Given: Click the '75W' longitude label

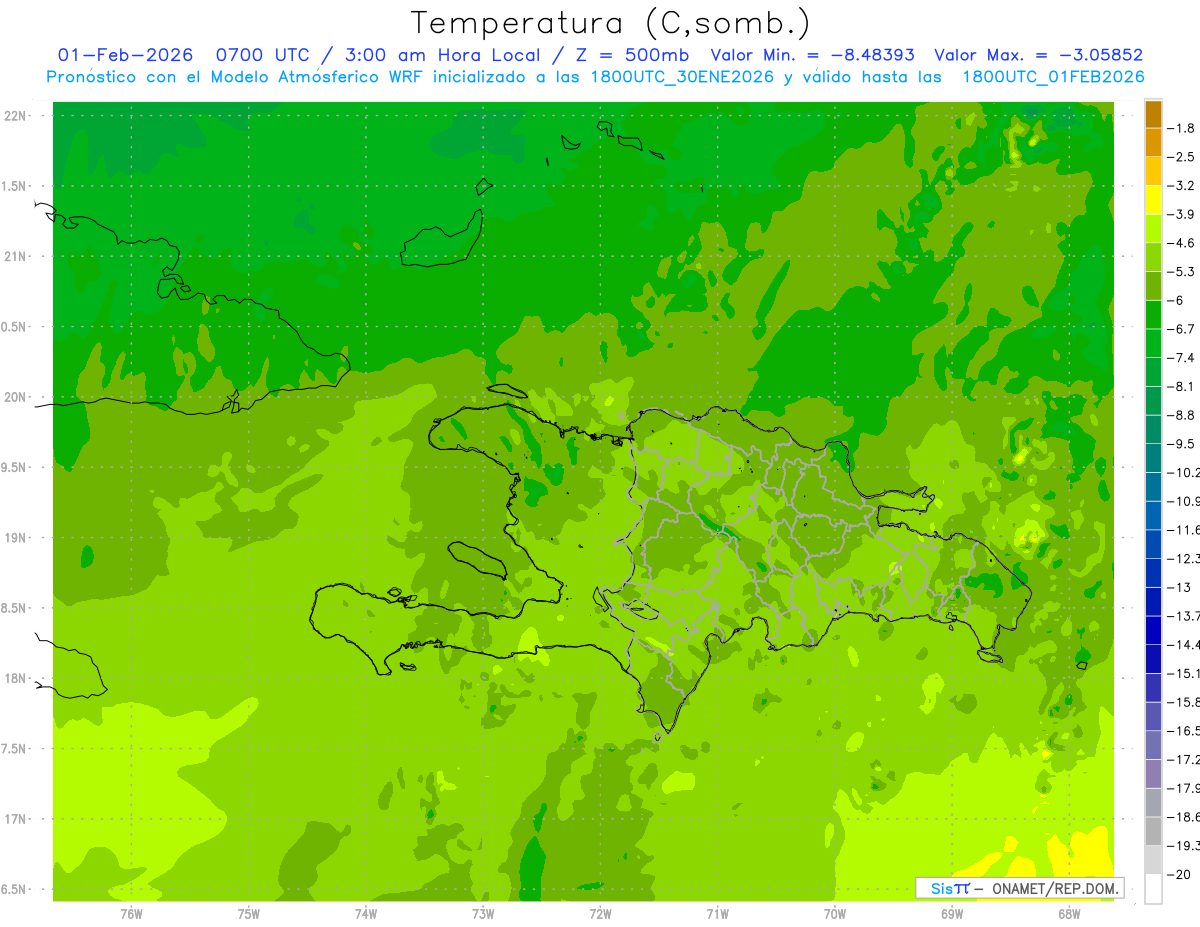Looking at the screenshot, I should 249,913.
